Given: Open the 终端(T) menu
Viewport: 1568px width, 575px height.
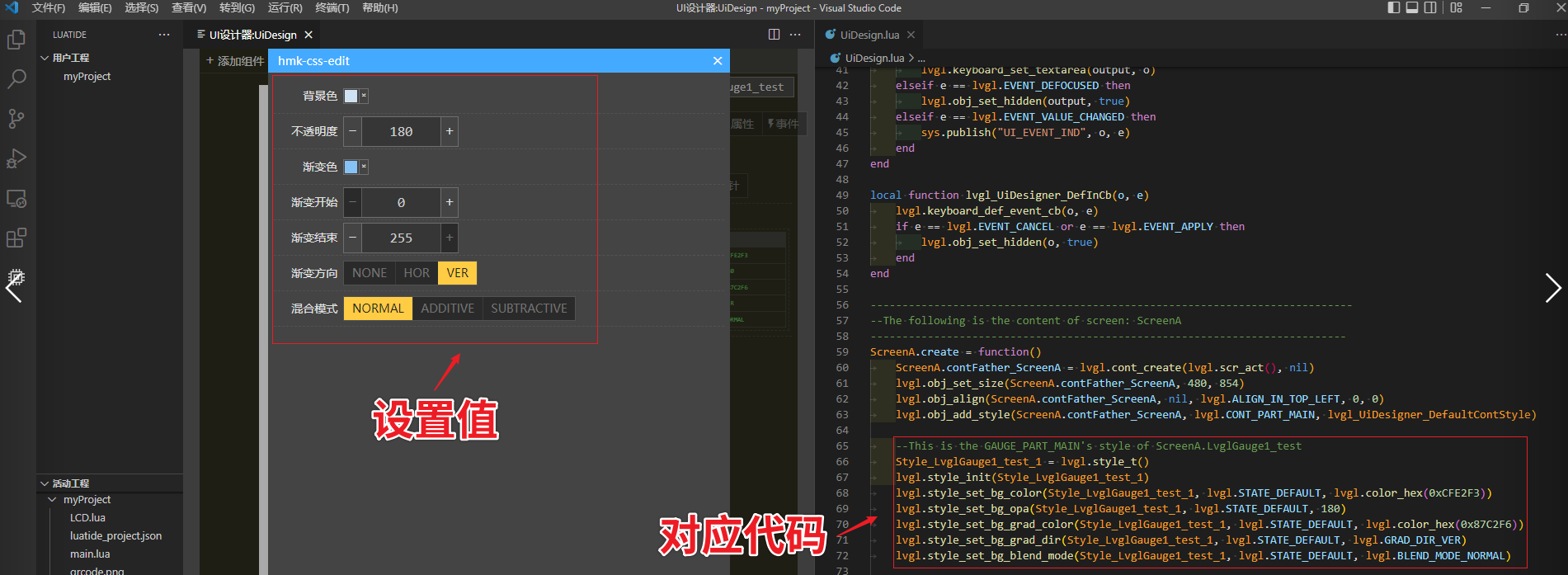Looking at the screenshot, I should coord(332,8).
